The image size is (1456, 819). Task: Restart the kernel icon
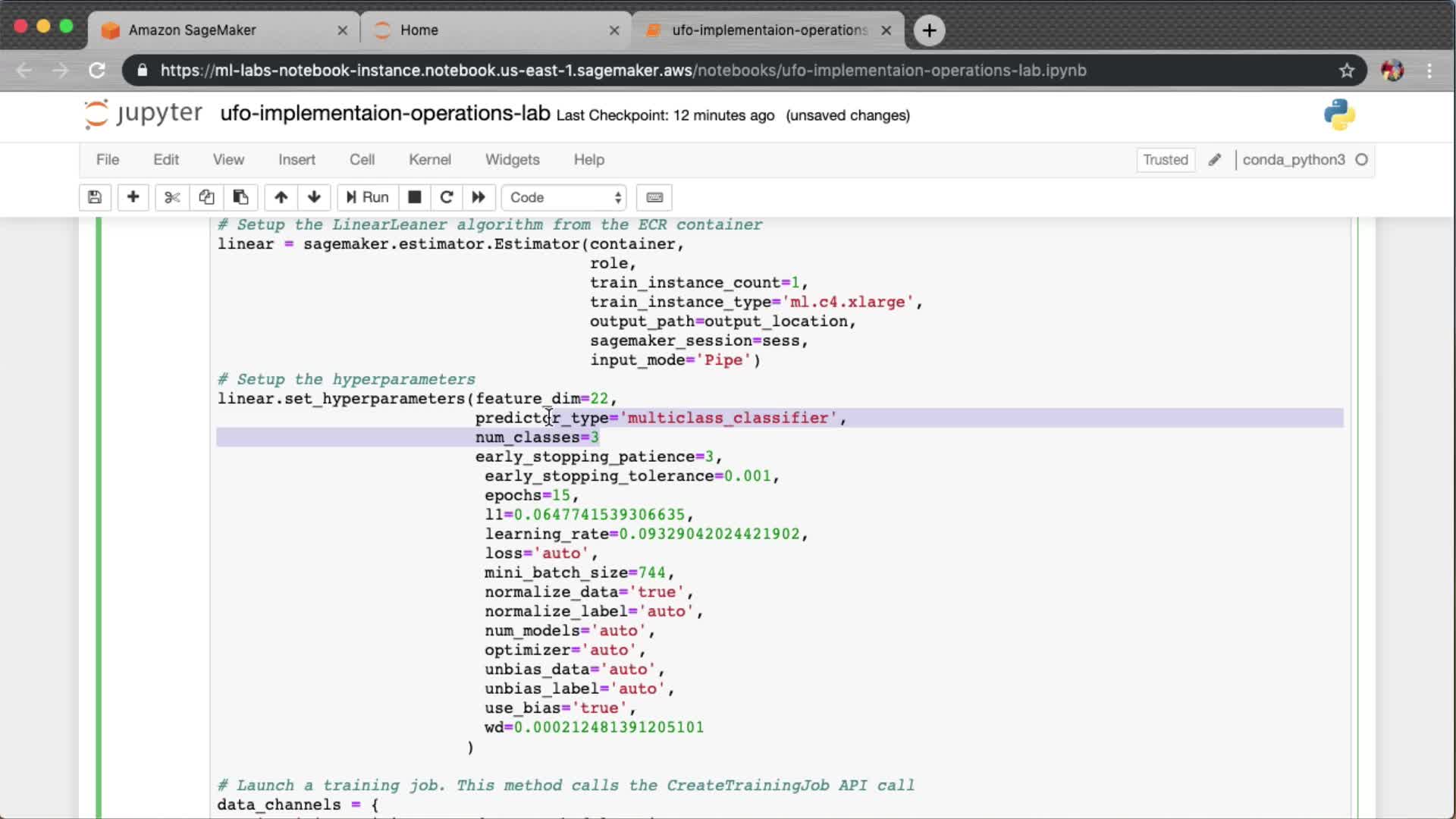coord(447,197)
